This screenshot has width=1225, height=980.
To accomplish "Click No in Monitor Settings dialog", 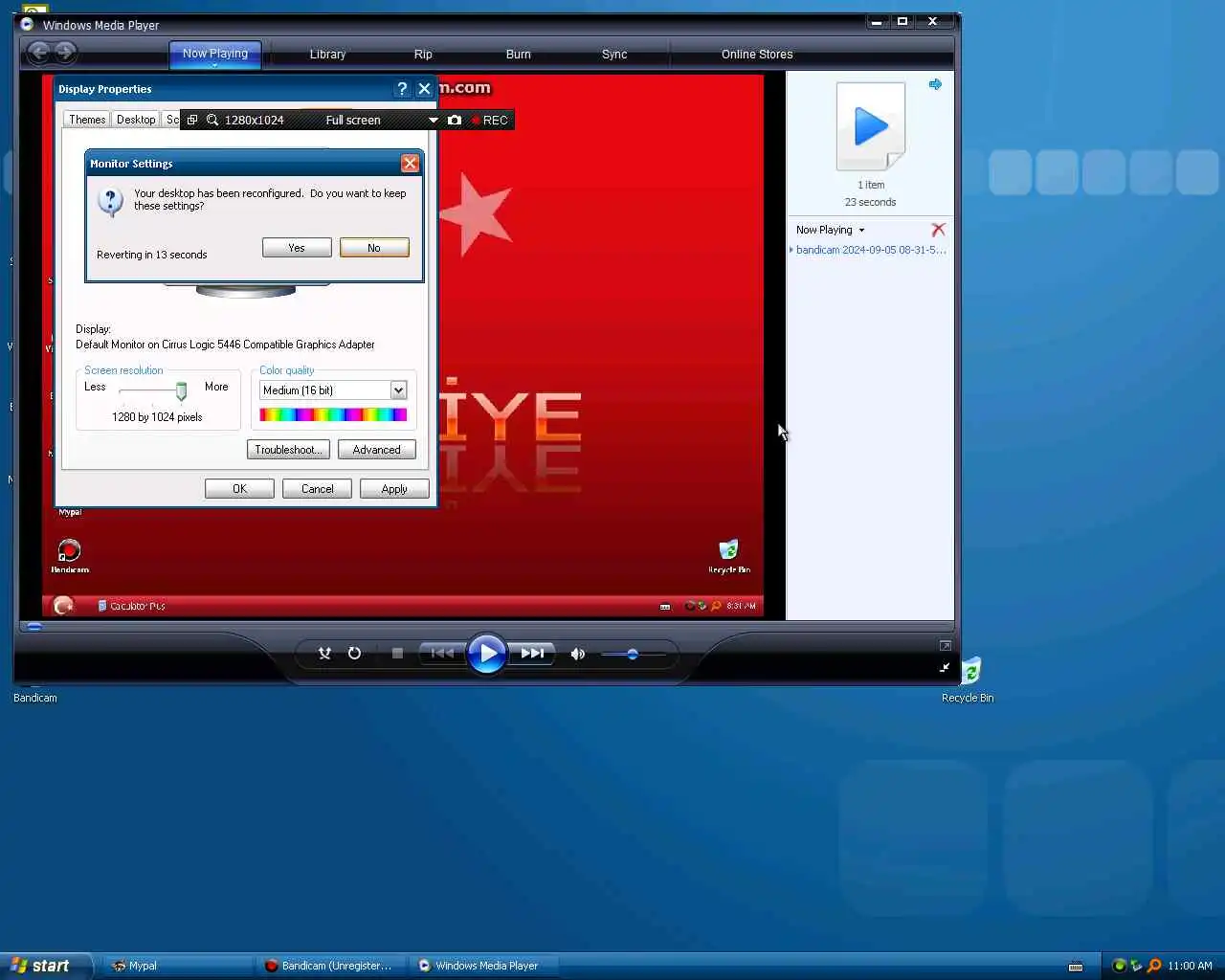I will pyautogui.click(x=374, y=248).
